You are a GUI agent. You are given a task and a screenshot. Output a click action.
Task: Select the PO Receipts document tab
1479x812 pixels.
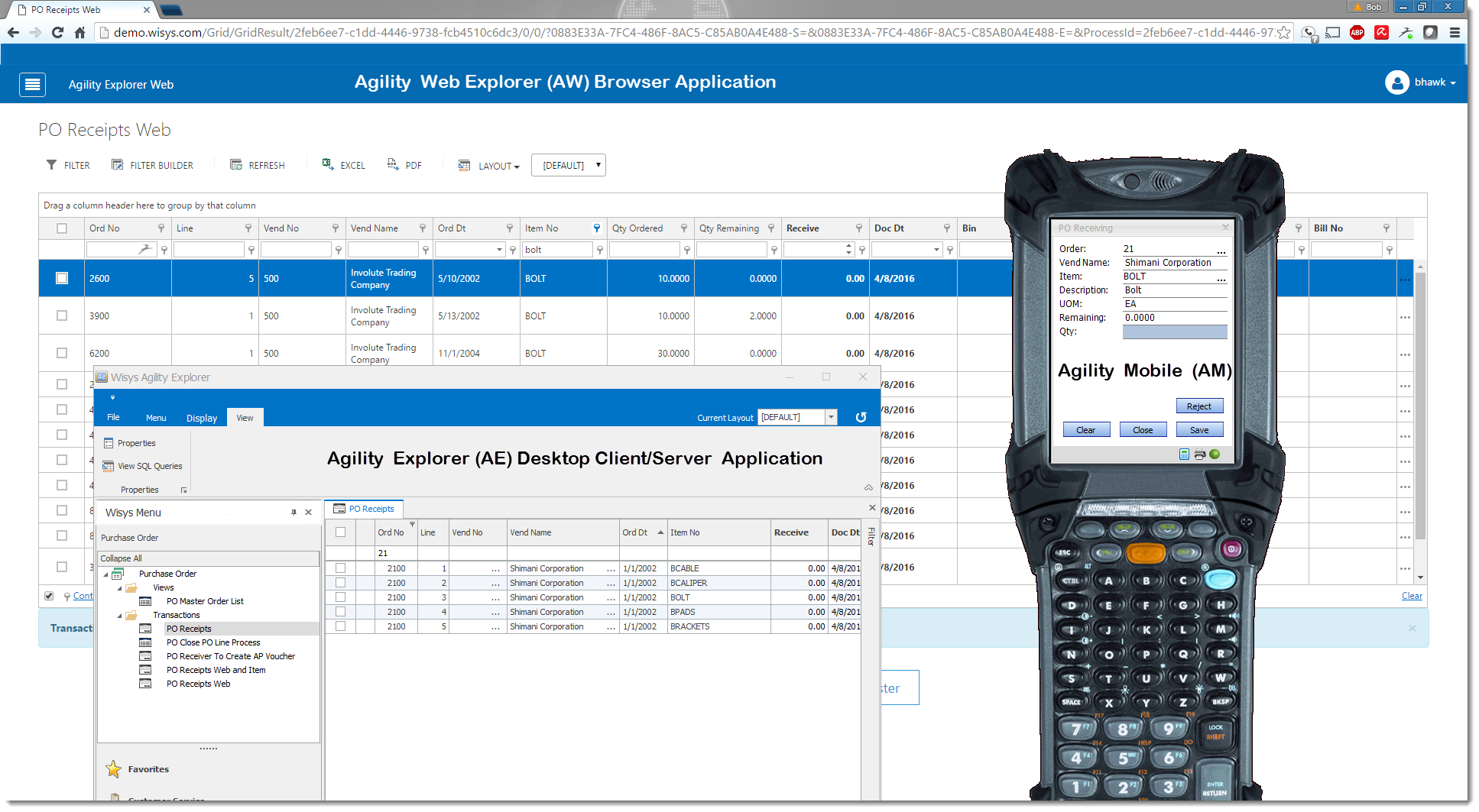tap(365, 509)
